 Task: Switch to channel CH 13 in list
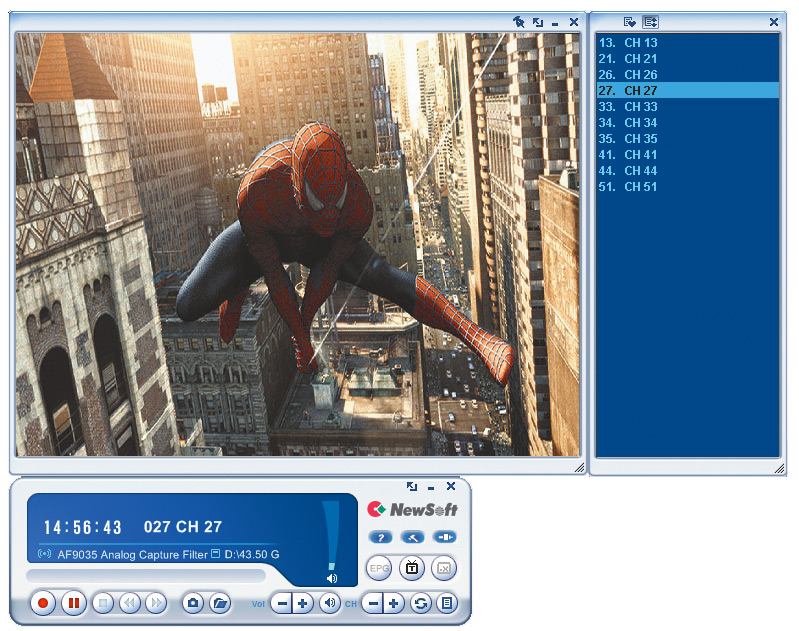(x=641, y=43)
